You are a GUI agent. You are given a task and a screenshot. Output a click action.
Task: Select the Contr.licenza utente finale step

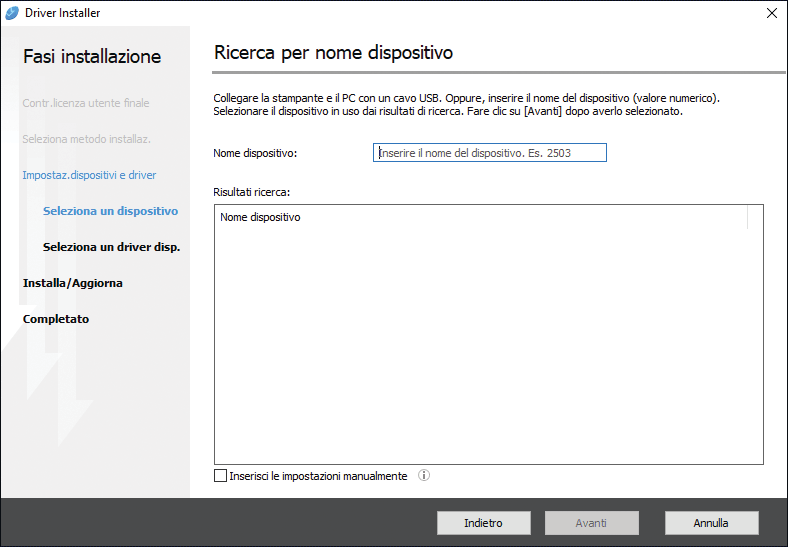pyautogui.click(x=86, y=103)
